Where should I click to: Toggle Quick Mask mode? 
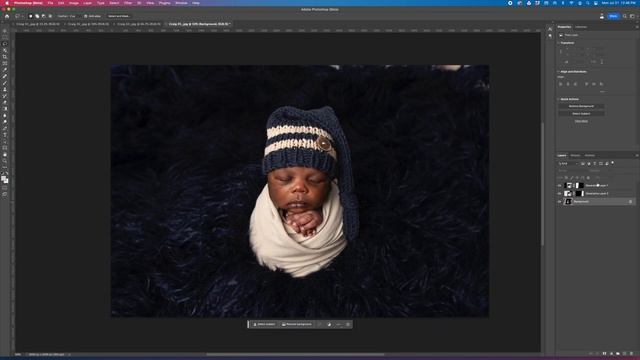[5, 188]
